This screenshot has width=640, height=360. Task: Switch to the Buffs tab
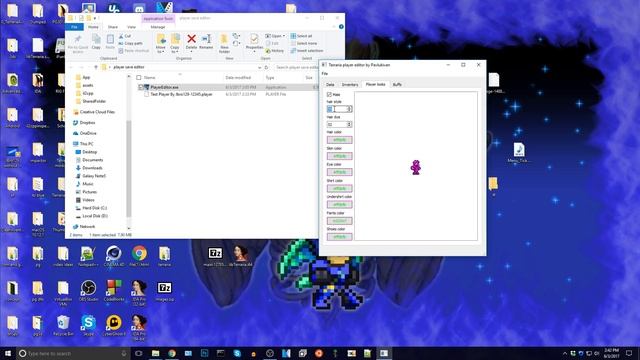(x=397, y=84)
